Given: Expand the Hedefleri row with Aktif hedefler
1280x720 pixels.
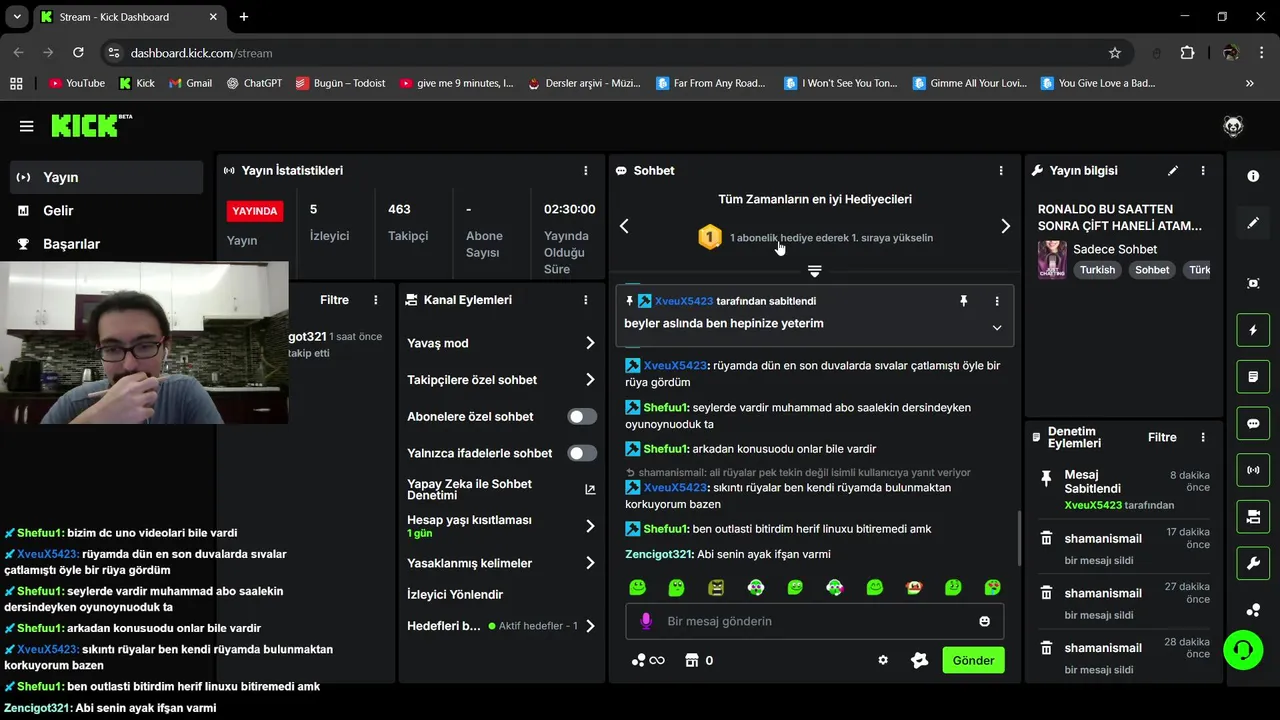Looking at the screenshot, I should 501,626.
